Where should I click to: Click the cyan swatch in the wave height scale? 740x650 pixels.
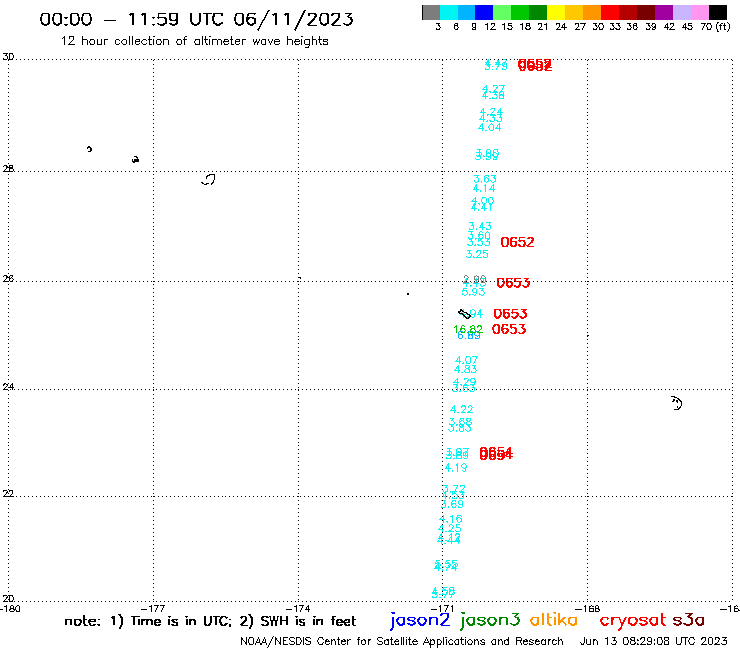pos(448,12)
